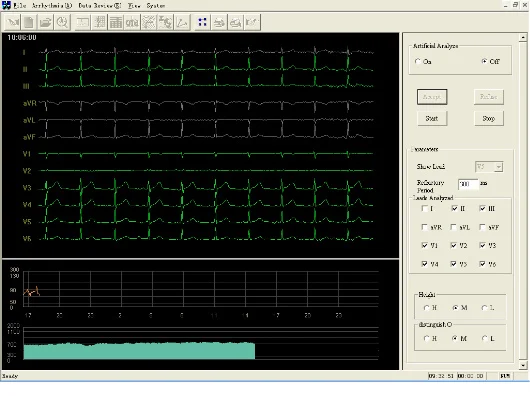Image resolution: width=530 pixels, height=396 pixels.
Task: Click the scatter plot toolbar icon
Action: point(149,22)
